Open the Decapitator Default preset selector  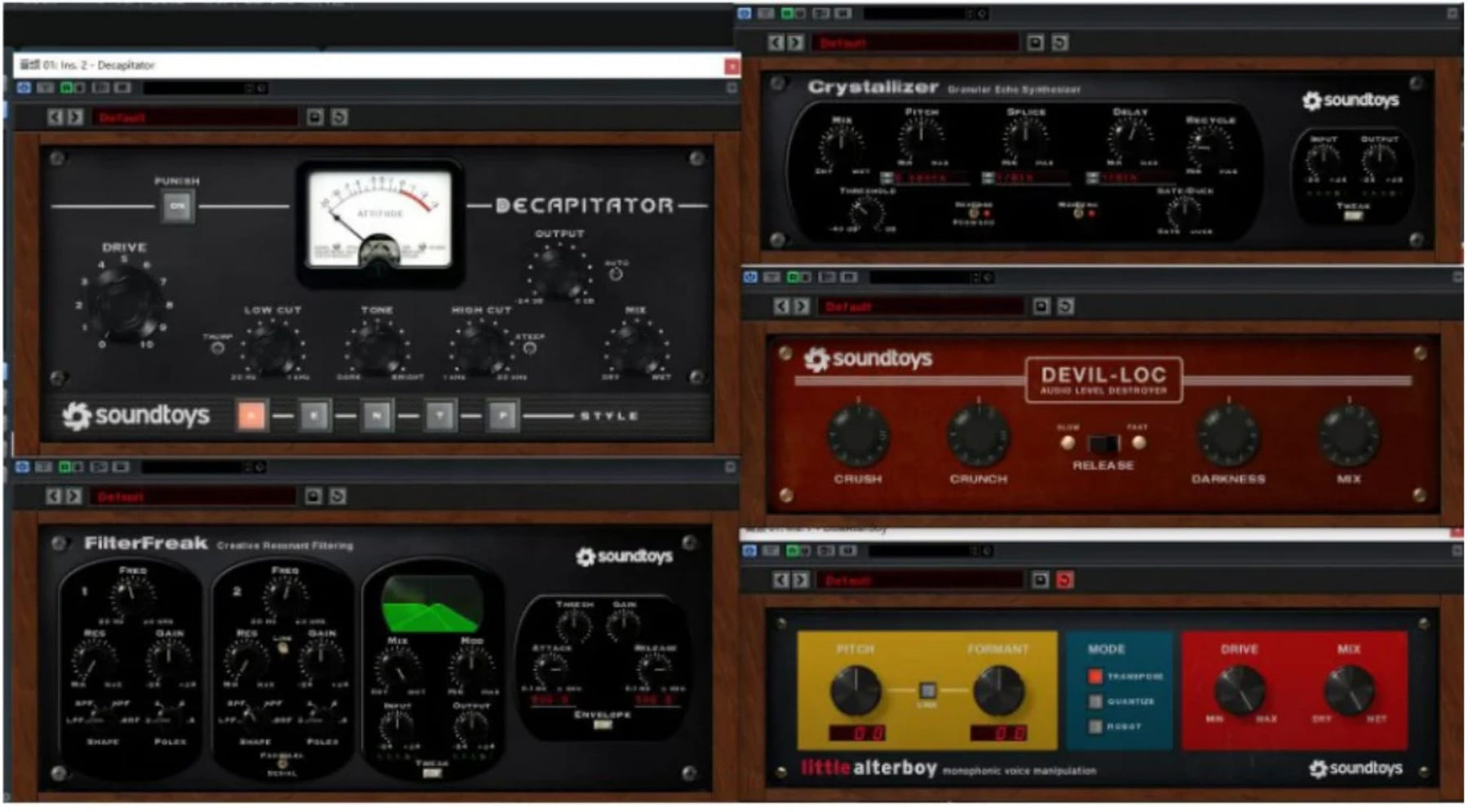pyautogui.click(x=194, y=117)
